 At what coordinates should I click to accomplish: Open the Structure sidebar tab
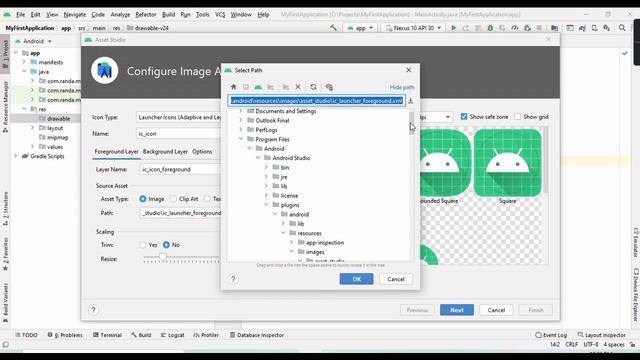click(5, 208)
